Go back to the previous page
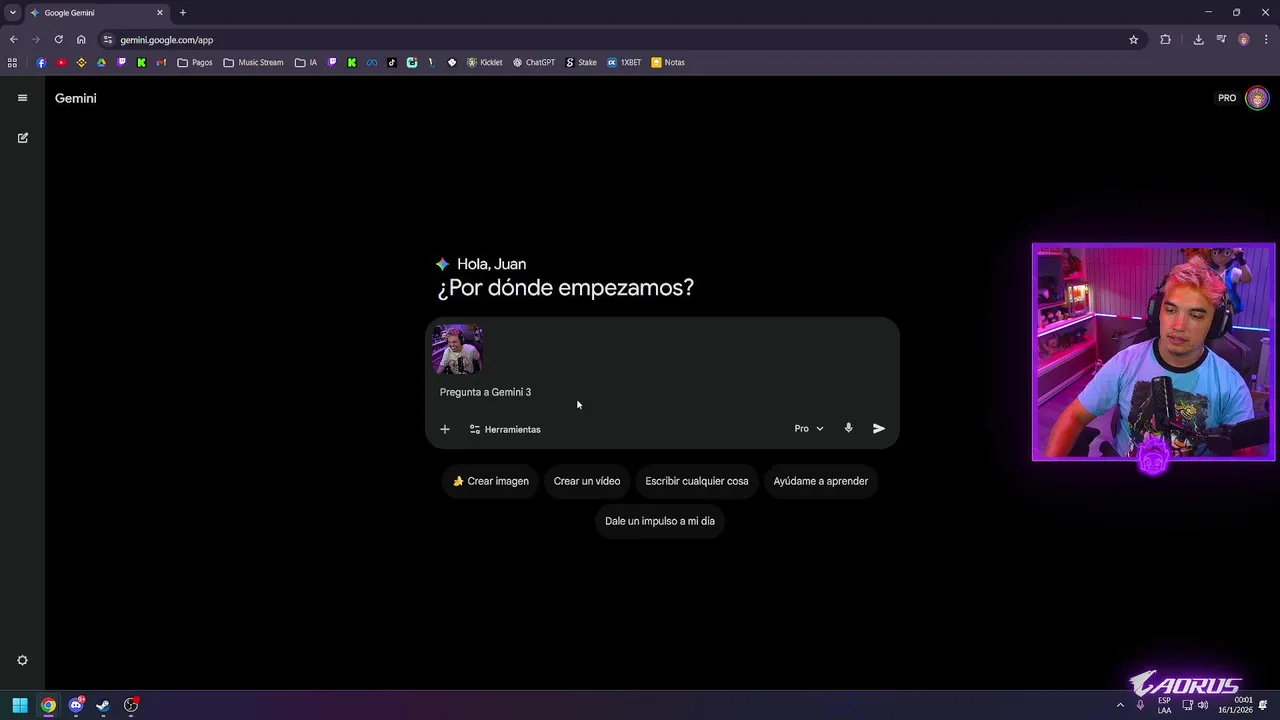 [13, 40]
